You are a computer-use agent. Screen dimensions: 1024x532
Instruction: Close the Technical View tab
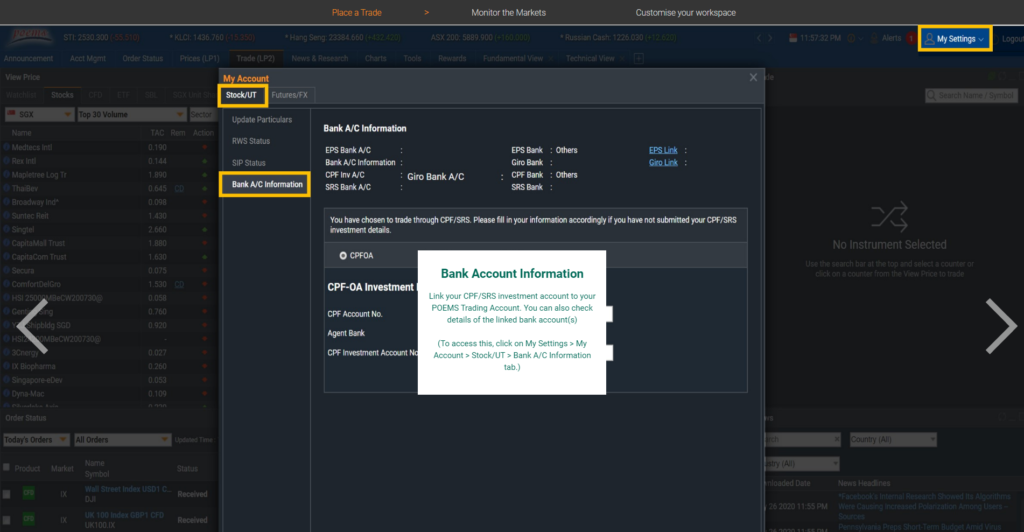pyautogui.click(x=622, y=59)
